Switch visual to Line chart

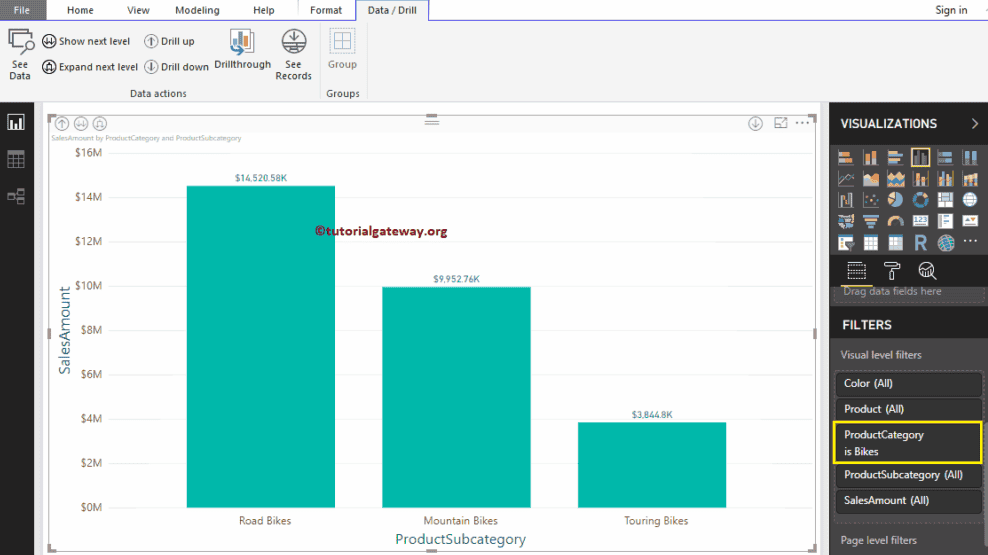(x=846, y=179)
